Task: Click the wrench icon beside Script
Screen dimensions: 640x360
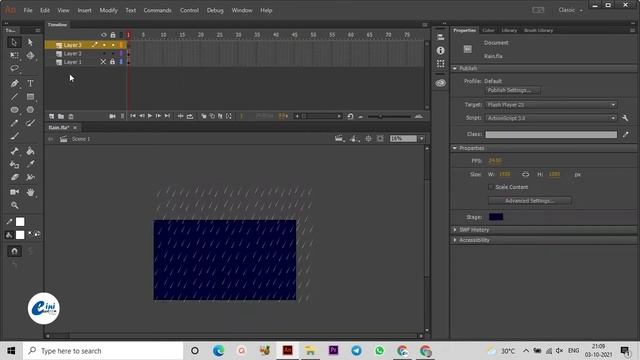Action: point(625,118)
